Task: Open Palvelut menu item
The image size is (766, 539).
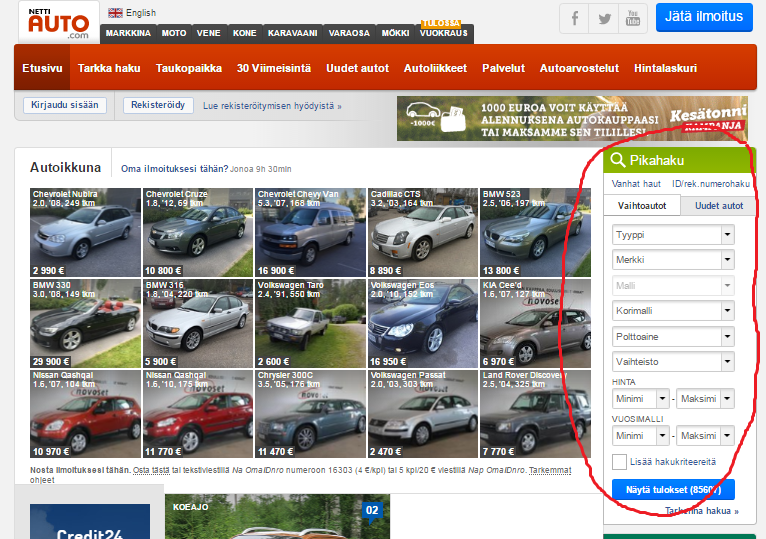Action: (x=503, y=68)
